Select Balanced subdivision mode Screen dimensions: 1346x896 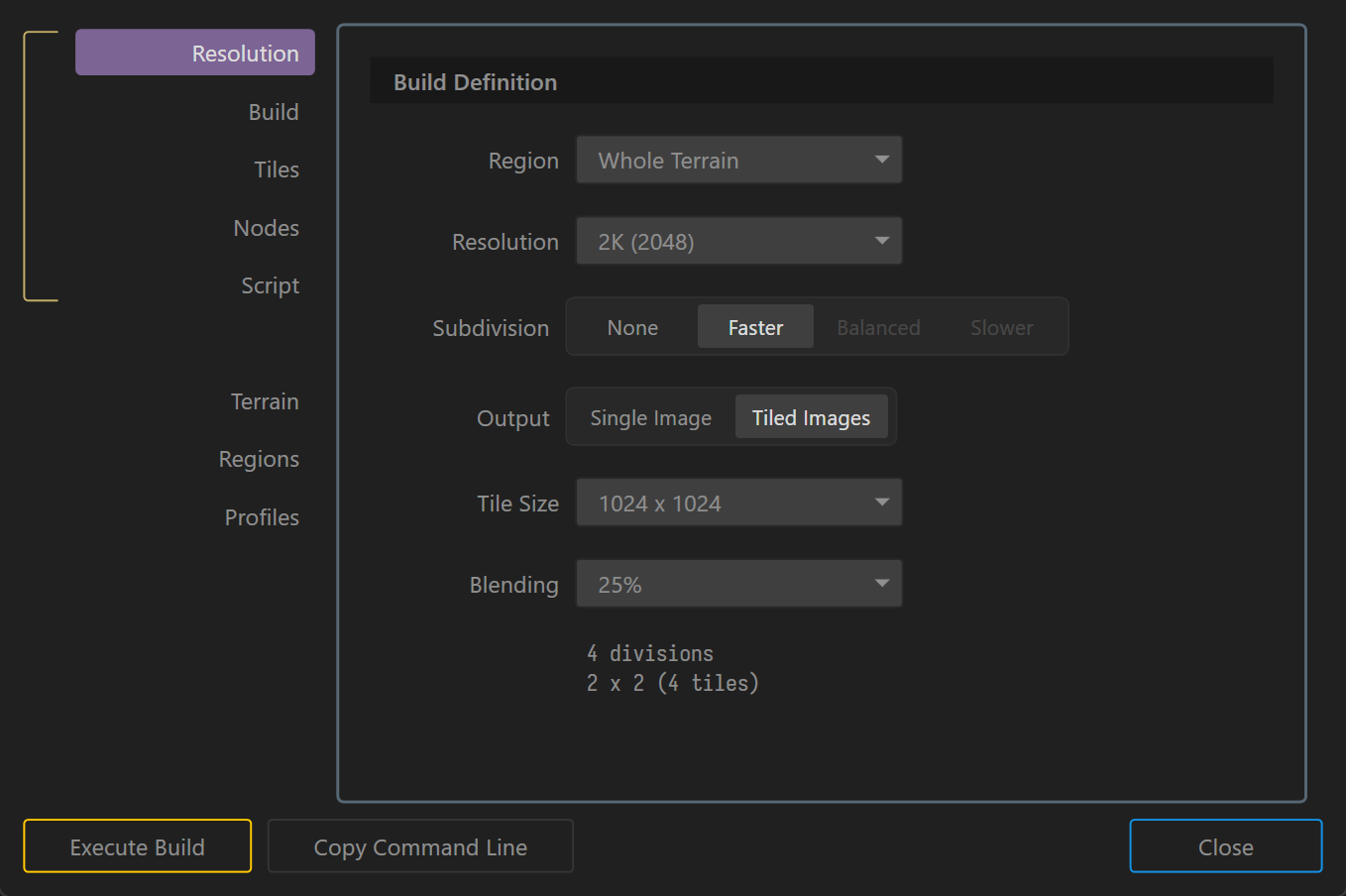point(878,328)
